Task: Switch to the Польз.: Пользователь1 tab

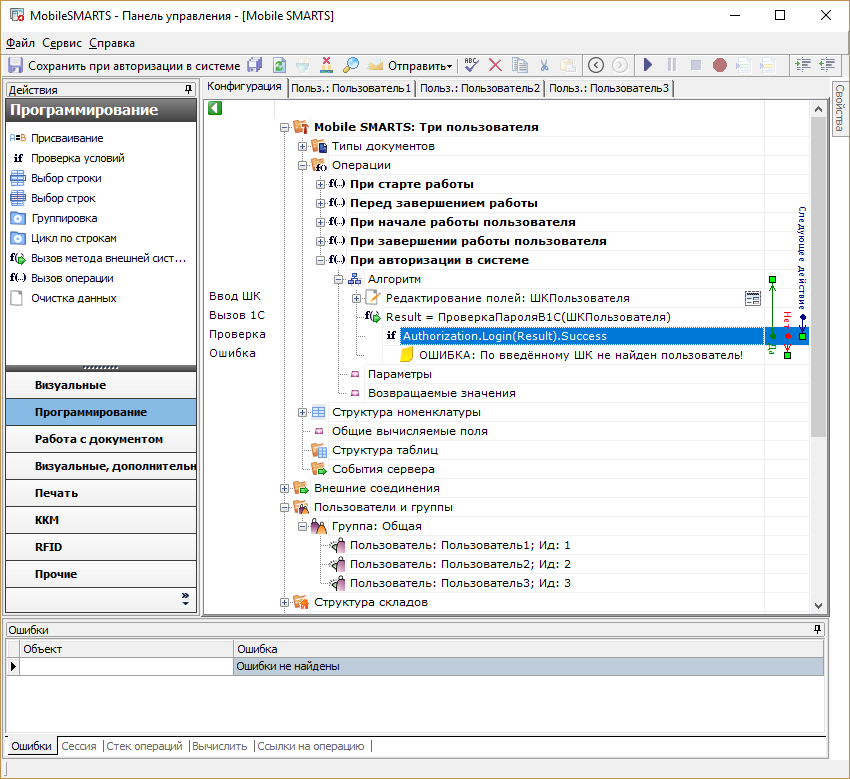Action: pyautogui.click(x=351, y=88)
